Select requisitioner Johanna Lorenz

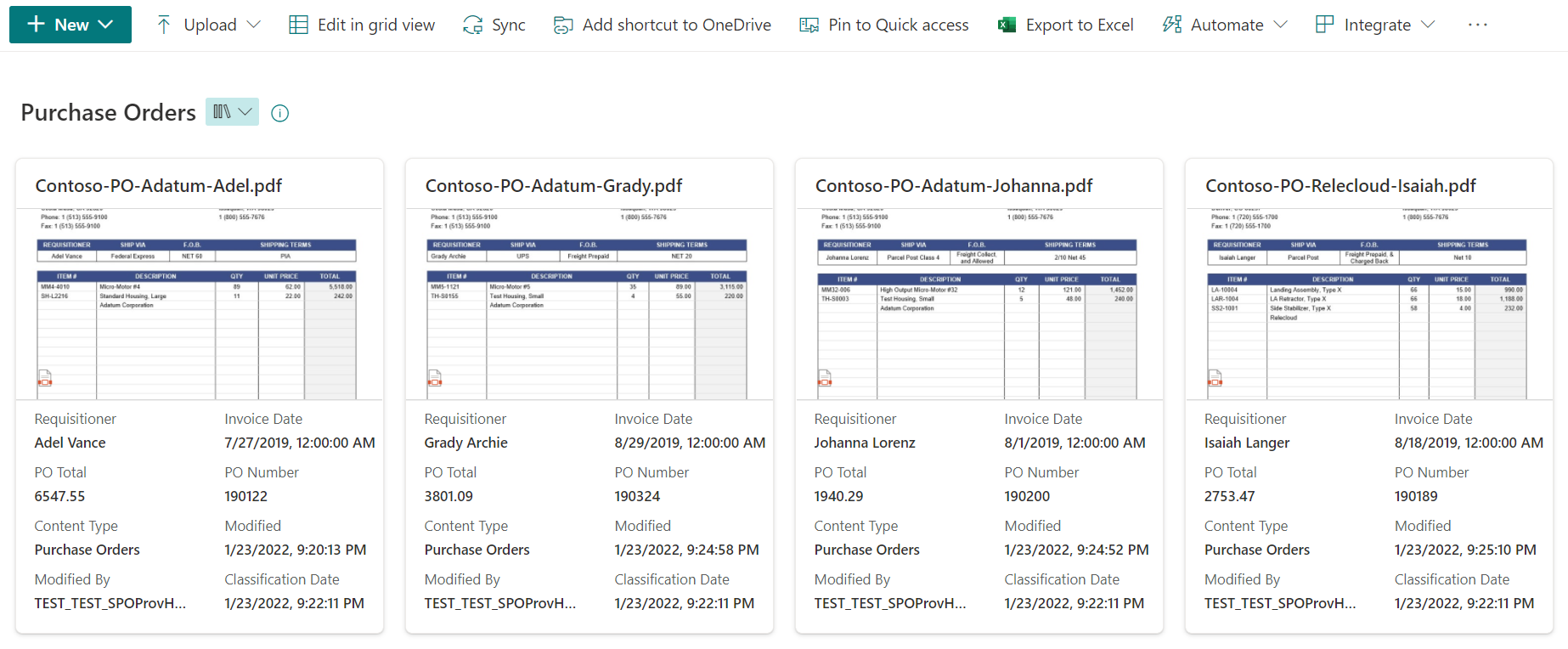[865, 443]
